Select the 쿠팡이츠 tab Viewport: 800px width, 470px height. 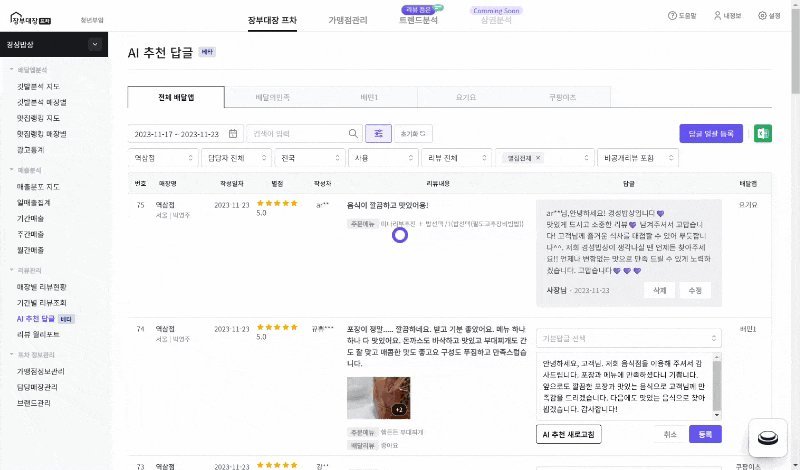point(562,97)
